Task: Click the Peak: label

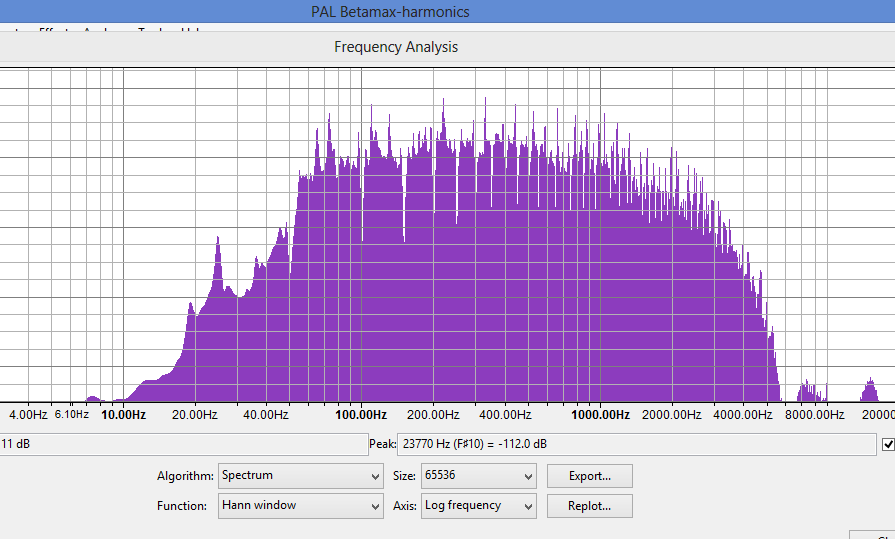Action: click(x=382, y=444)
